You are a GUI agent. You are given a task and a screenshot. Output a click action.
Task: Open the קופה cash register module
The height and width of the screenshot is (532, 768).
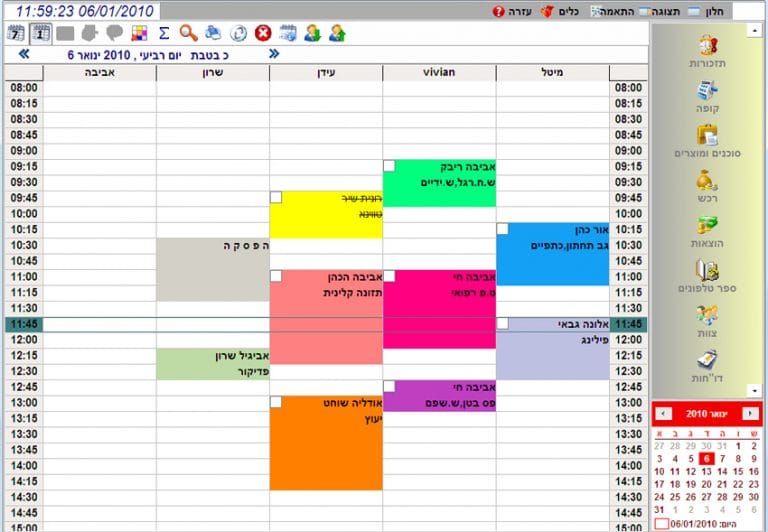[x=708, y=96]
